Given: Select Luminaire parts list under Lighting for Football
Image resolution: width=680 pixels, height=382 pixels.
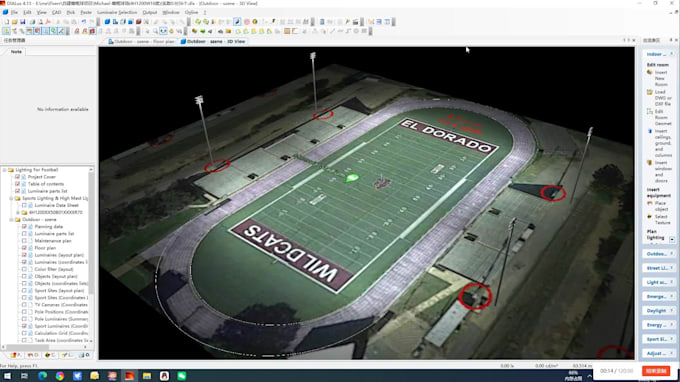Looking at the screenshot, I should click(47, 191).
